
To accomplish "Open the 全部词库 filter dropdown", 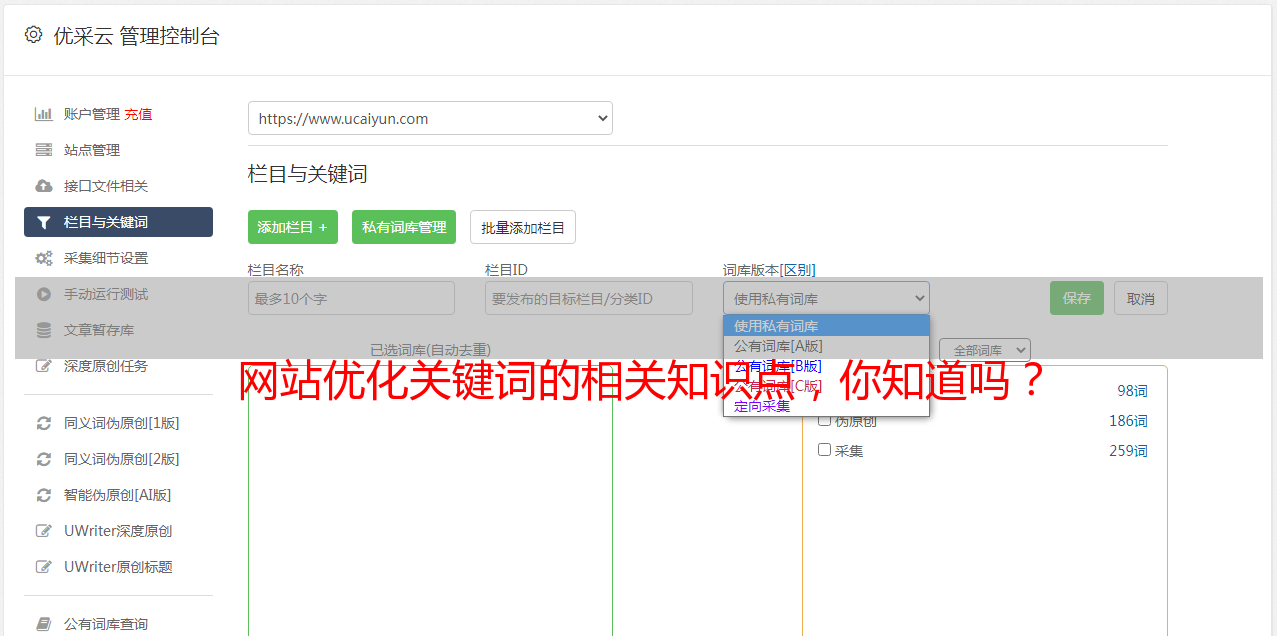I will 985,350.
